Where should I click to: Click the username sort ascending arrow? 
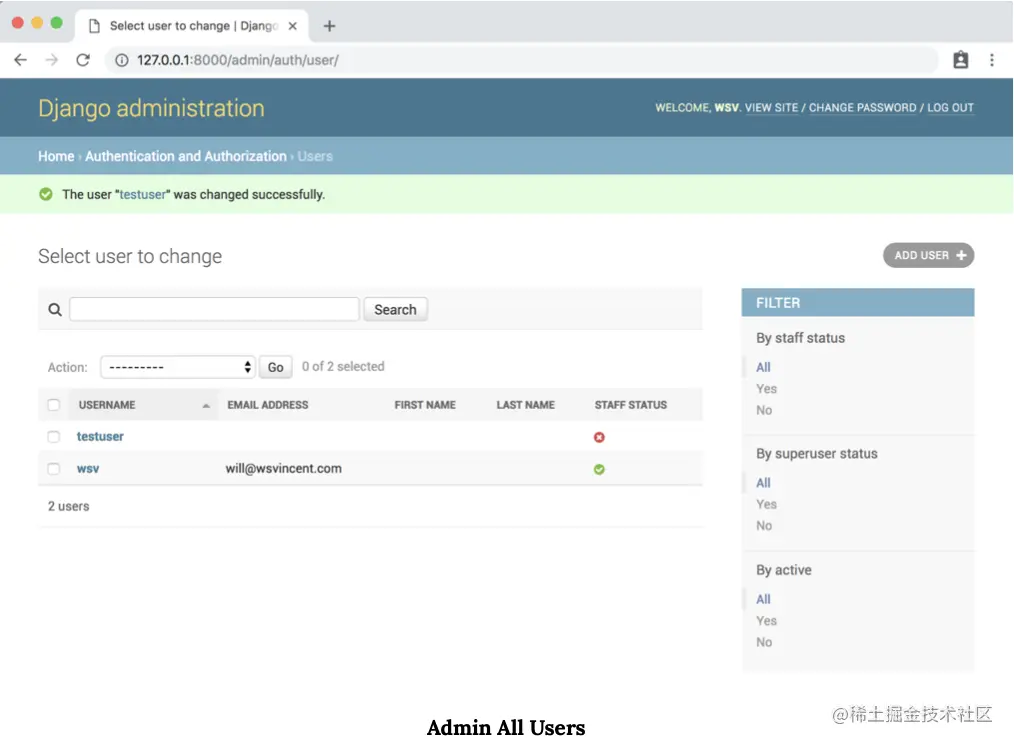pyautogui.click(x=206, y=405)
